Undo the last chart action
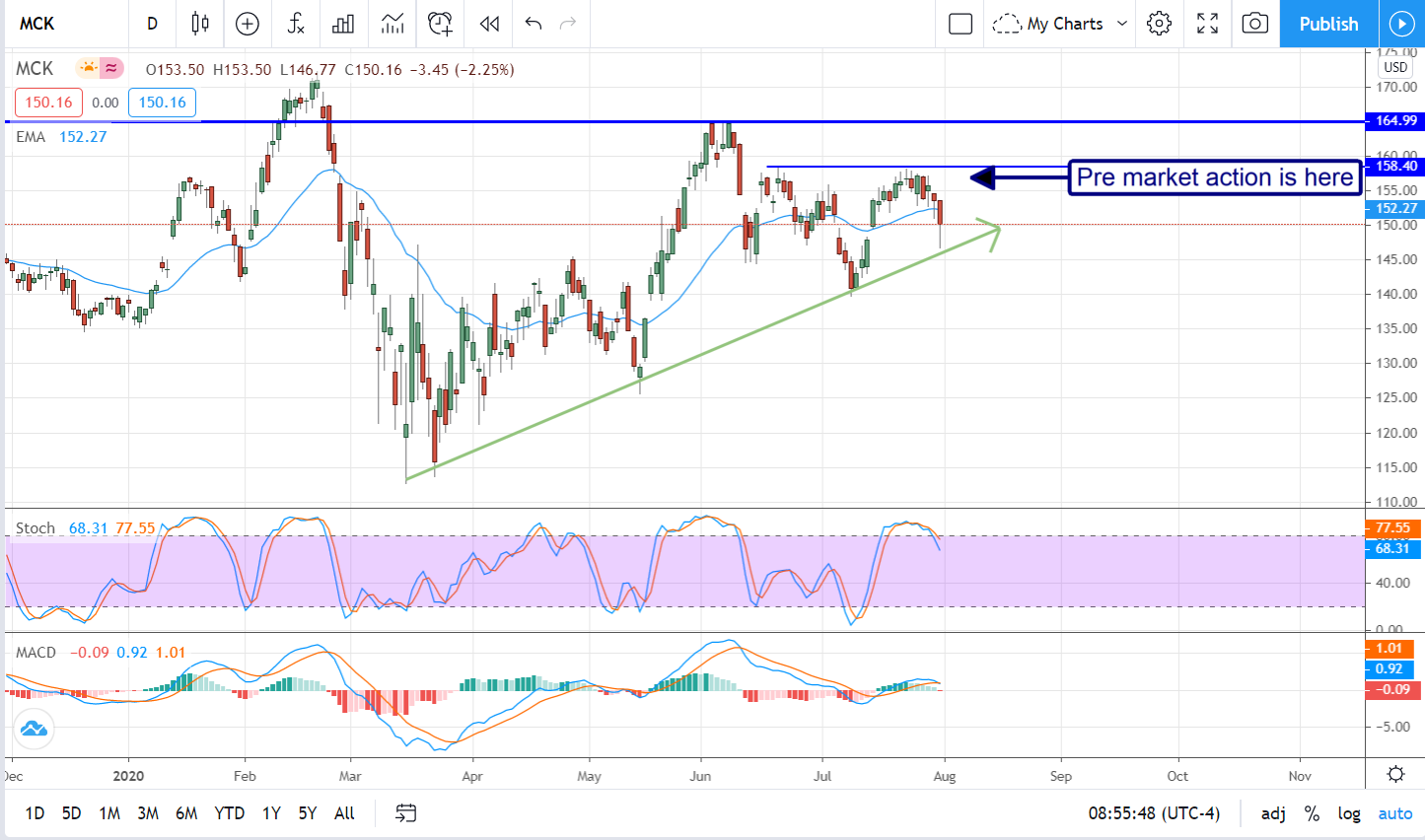1425x840 pixels. click(x=534, y=24)
